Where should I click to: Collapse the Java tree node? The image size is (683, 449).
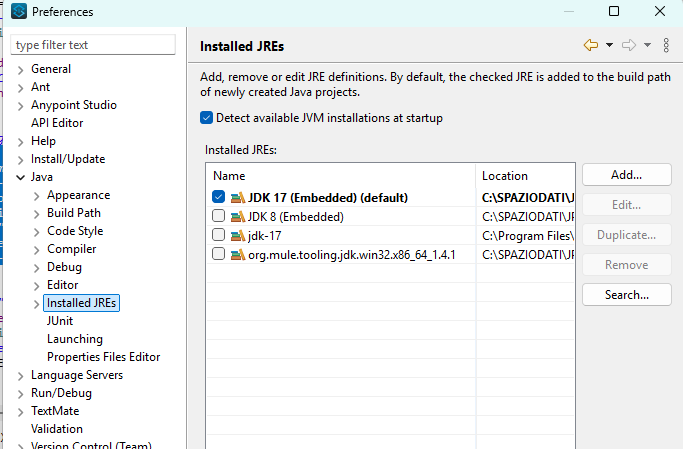(x=22, y=177)
